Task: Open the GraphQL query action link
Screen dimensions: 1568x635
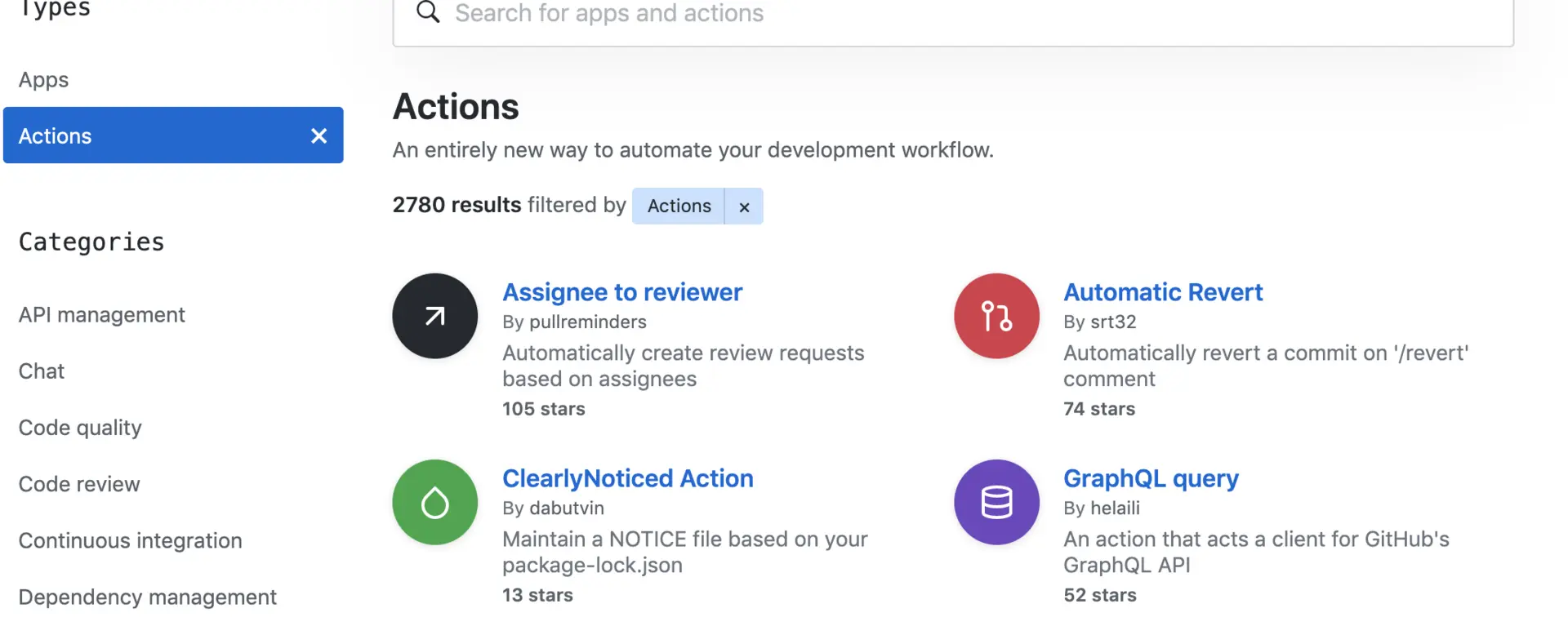Action: pyautogui.click(x=1151, y=477)
